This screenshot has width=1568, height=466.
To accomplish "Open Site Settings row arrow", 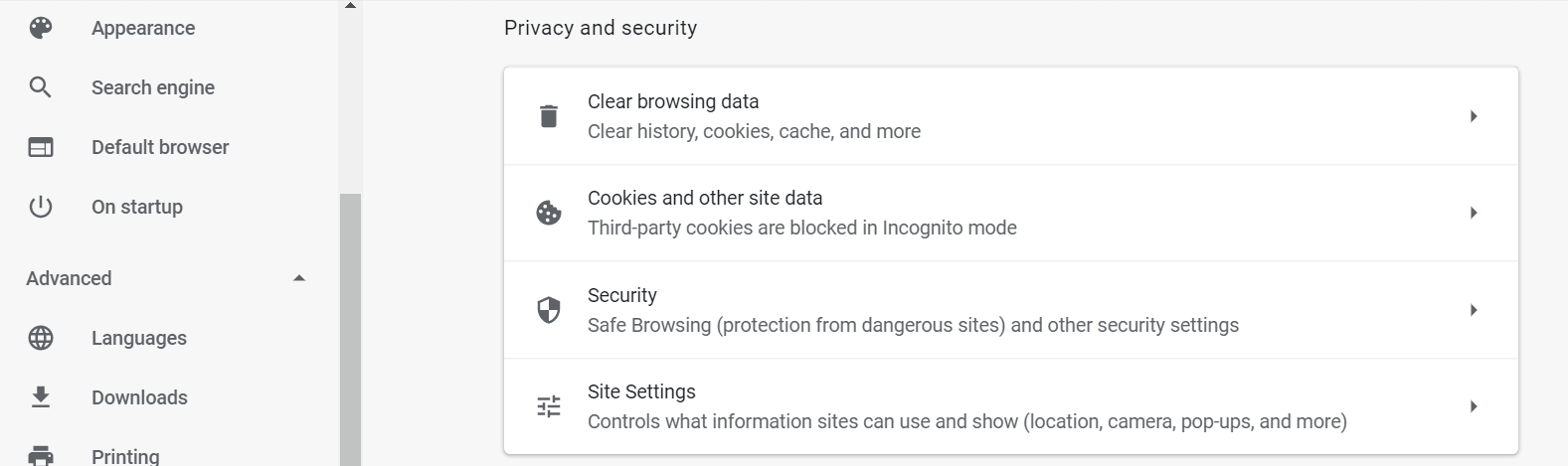I will pyautogui.click(x=1474, y=406).
